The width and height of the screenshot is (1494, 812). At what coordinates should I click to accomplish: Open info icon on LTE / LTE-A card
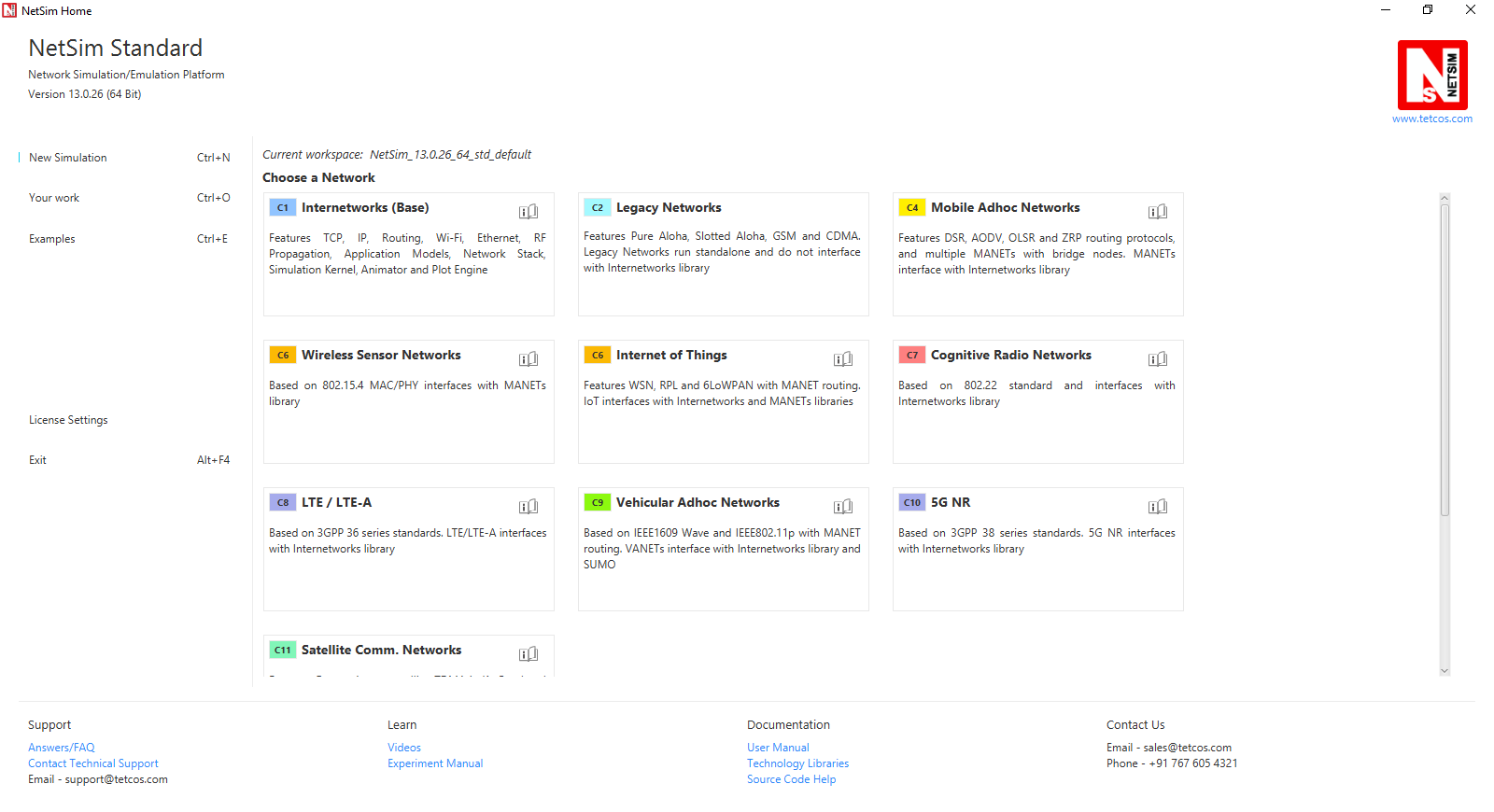529,507
